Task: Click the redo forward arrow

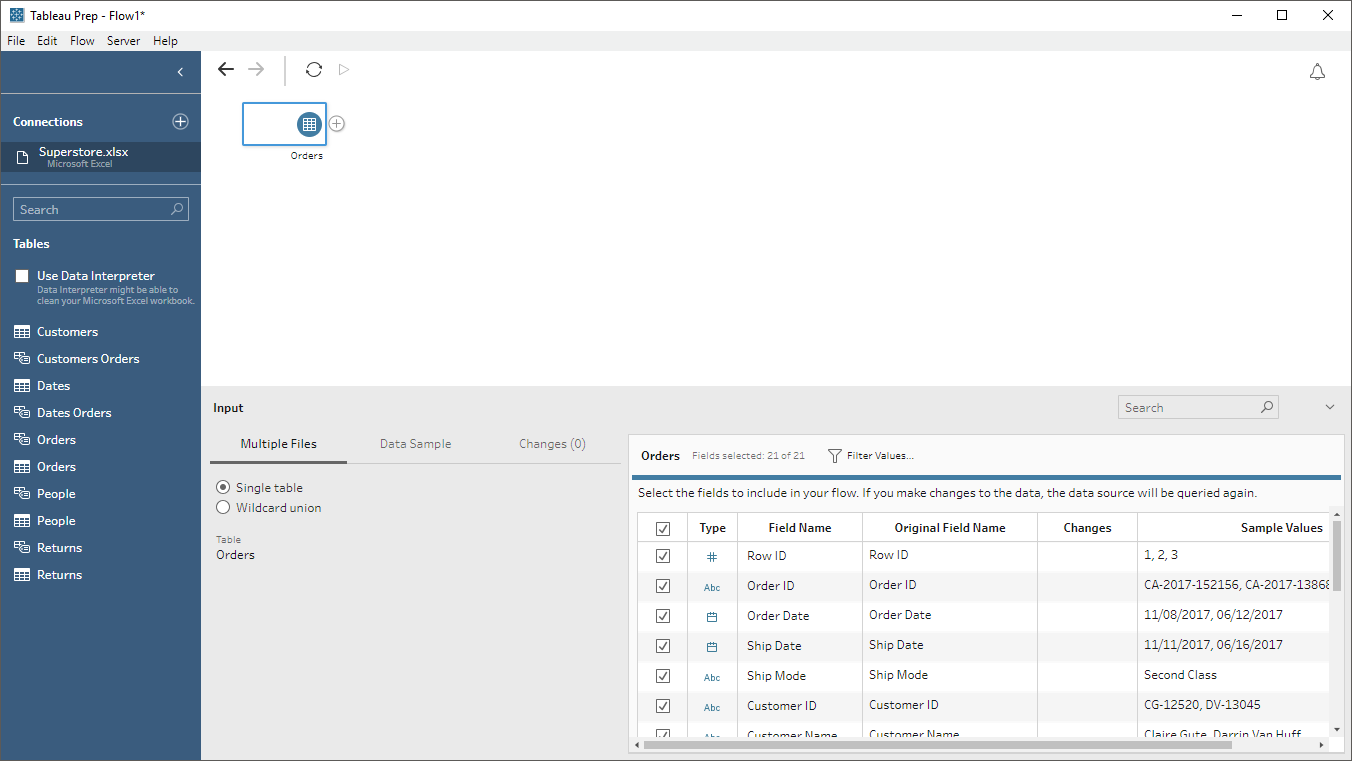Action: click(256, 69)
